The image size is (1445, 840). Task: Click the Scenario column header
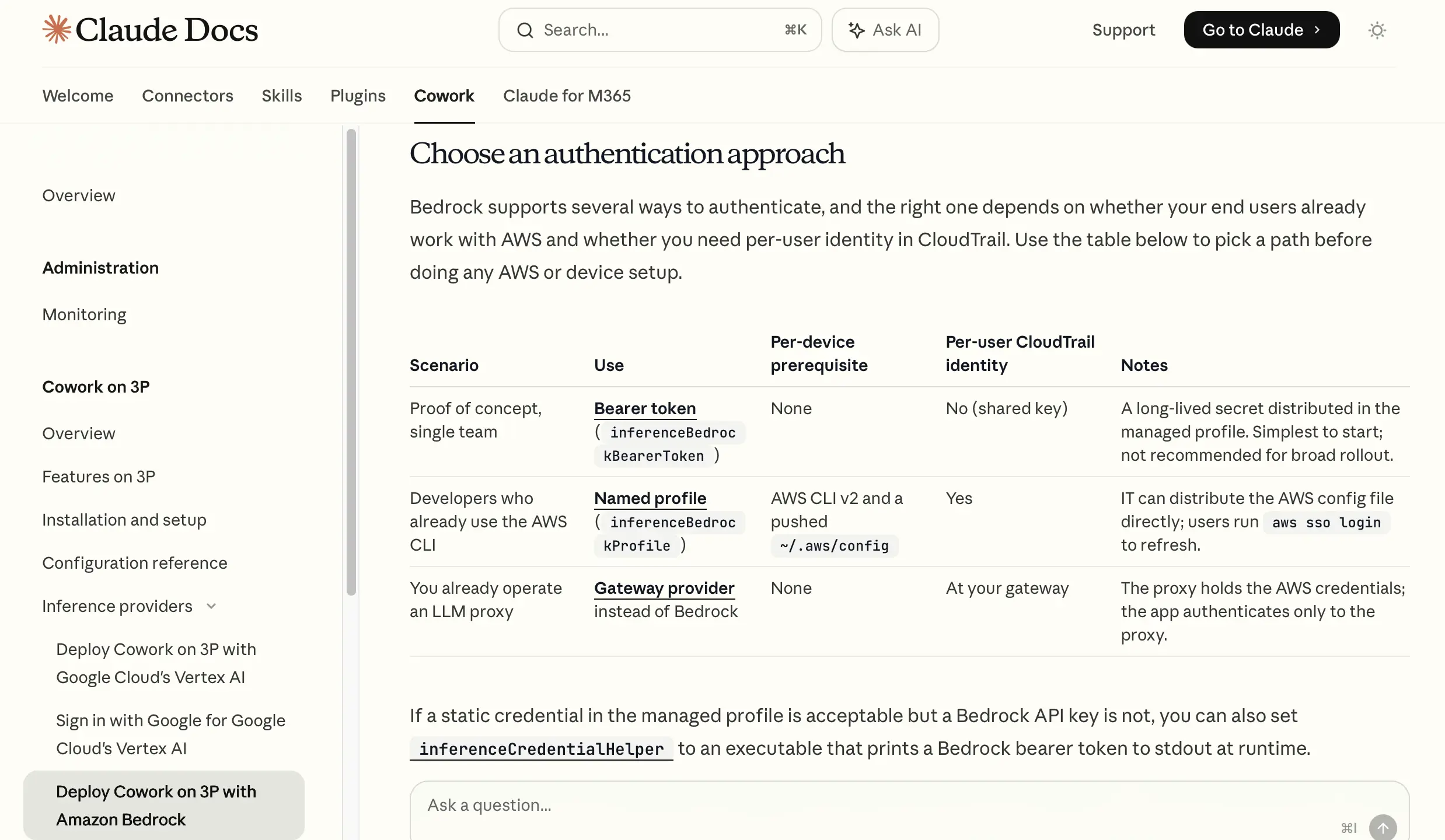[444, 365]
